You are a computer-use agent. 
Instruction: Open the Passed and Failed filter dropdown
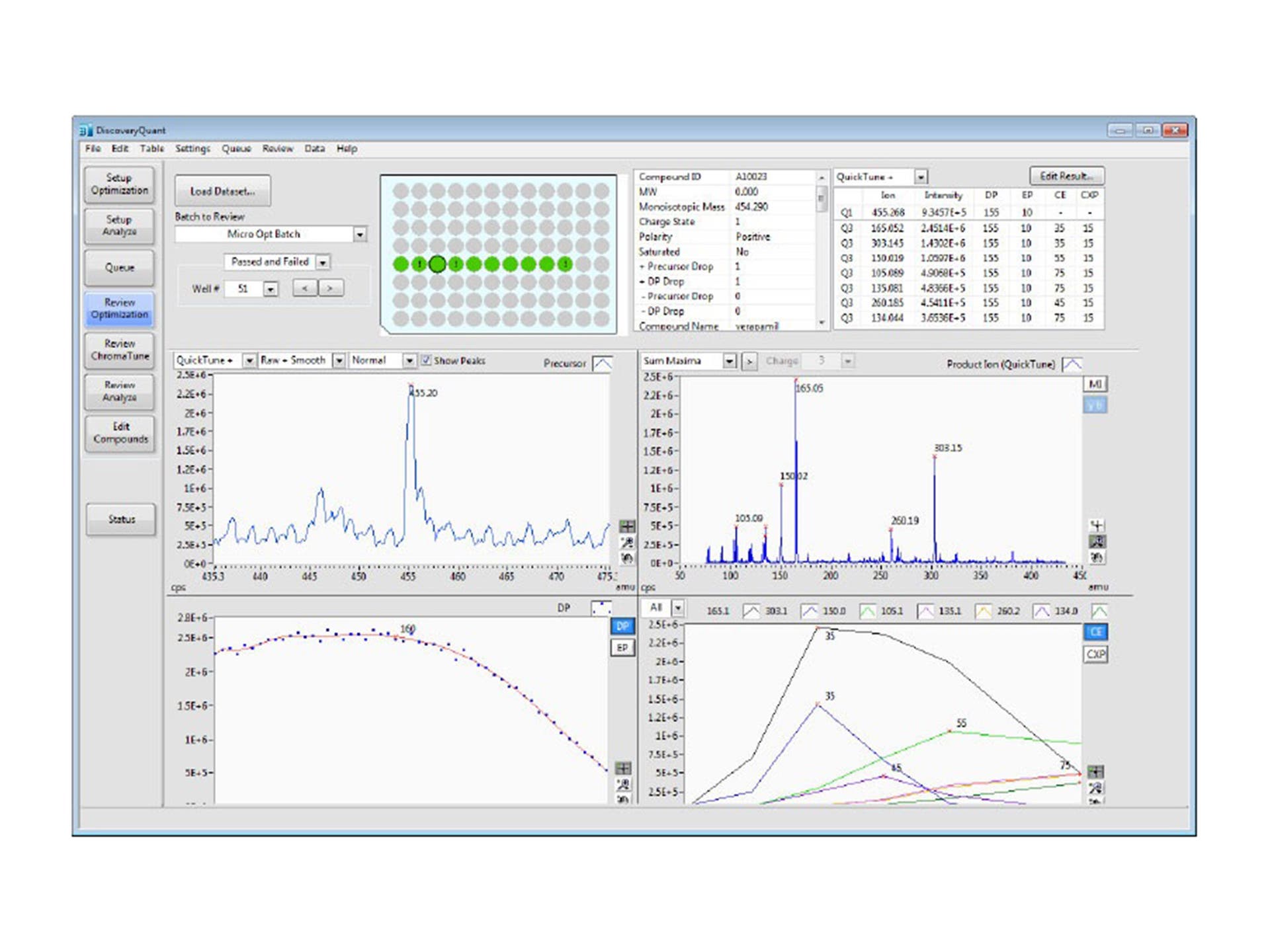coord(323,262)
